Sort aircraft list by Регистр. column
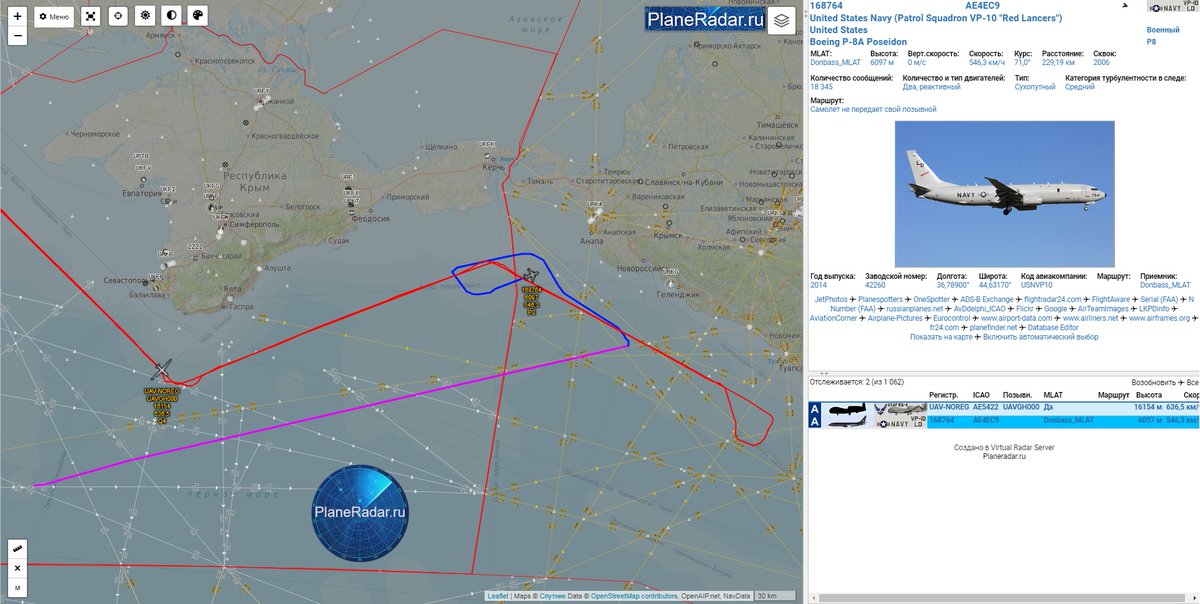This screenshot has height=604, width=1200. coord(945,395)
